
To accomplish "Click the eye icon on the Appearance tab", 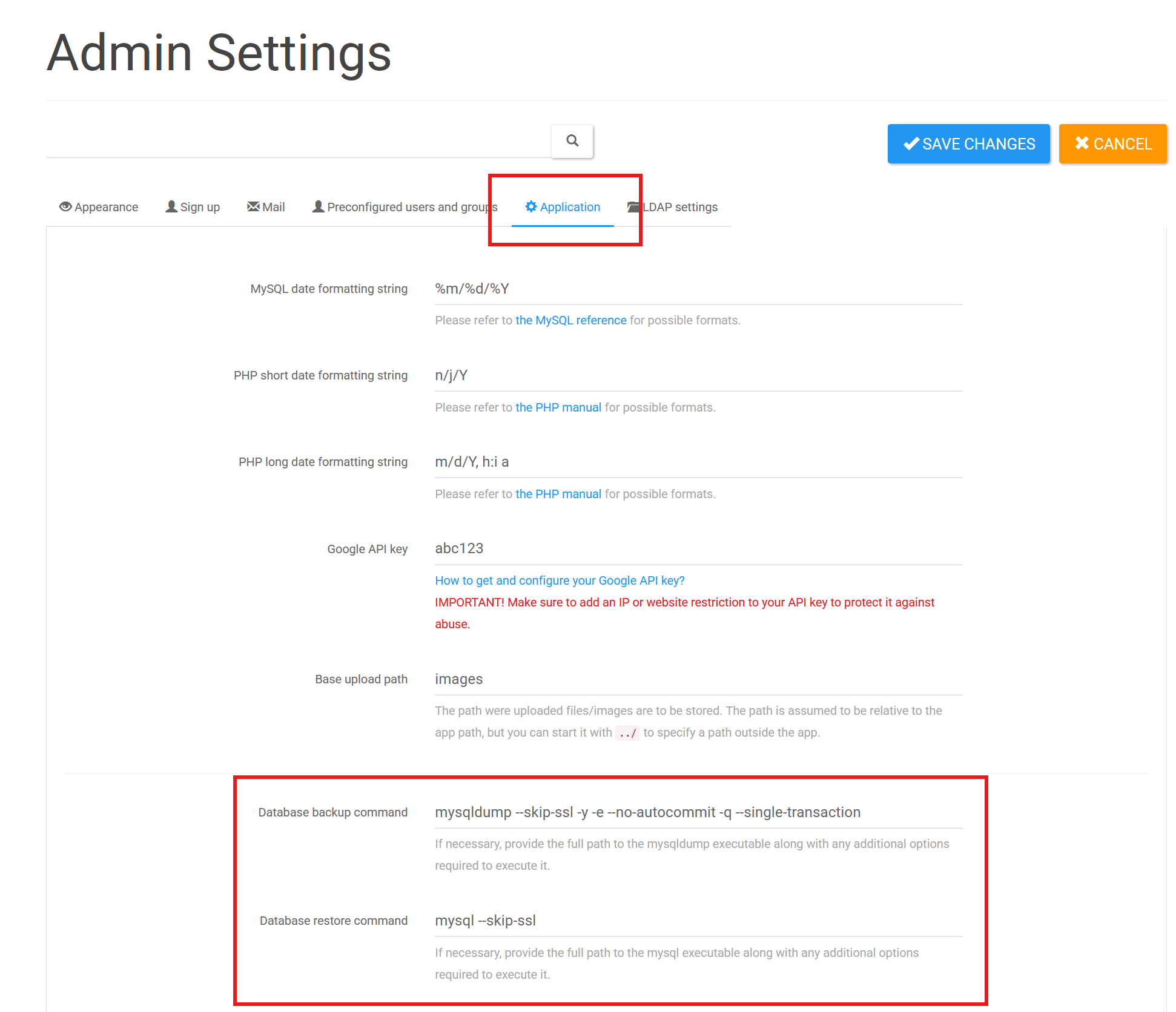I will [x=65, y=206].
